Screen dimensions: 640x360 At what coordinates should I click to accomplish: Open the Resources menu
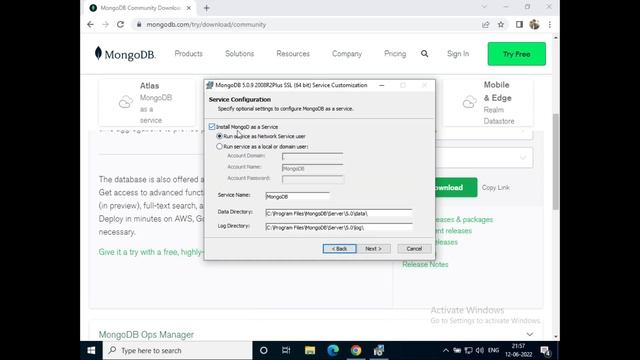[x=293, y=54]
